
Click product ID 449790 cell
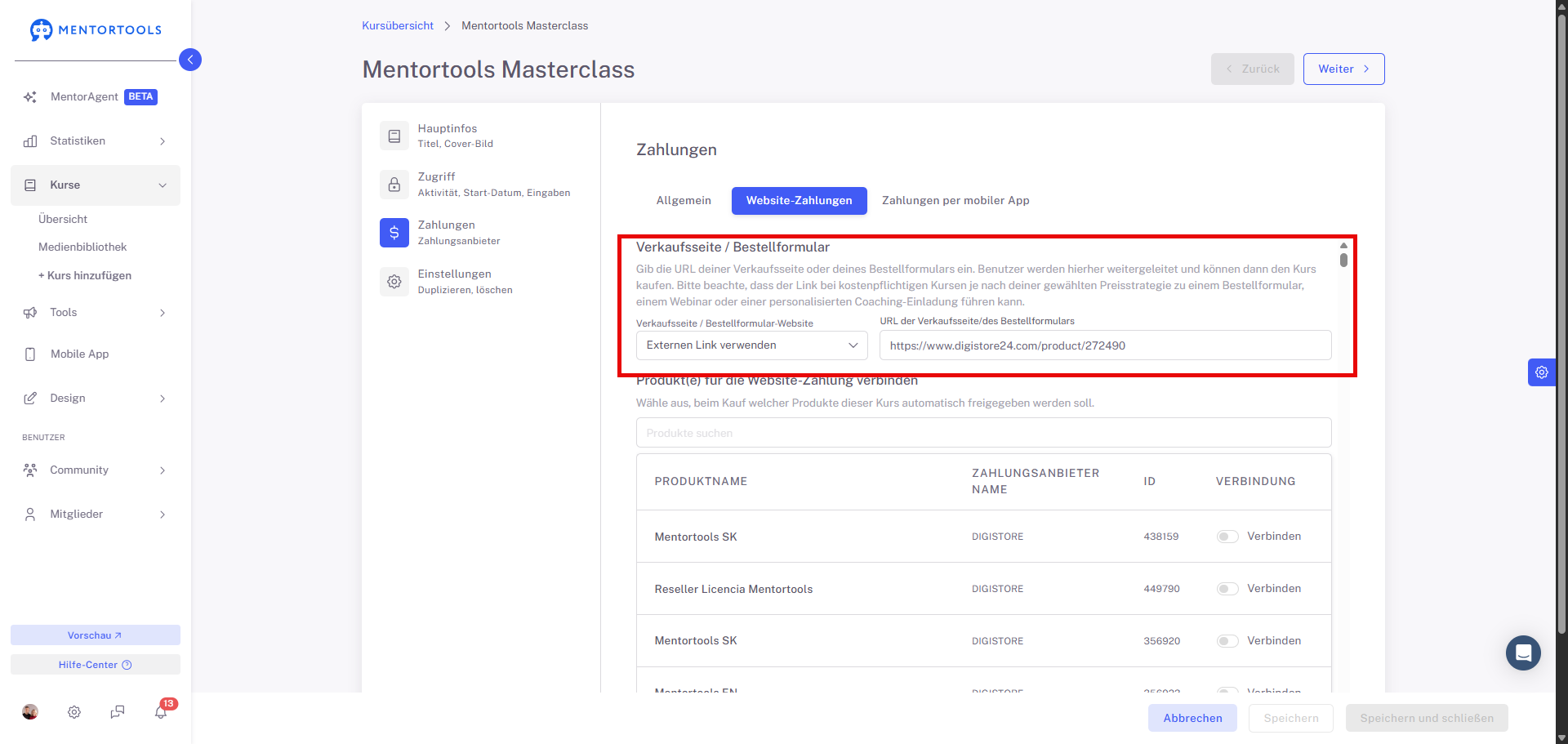click(x=1161, y=589)
